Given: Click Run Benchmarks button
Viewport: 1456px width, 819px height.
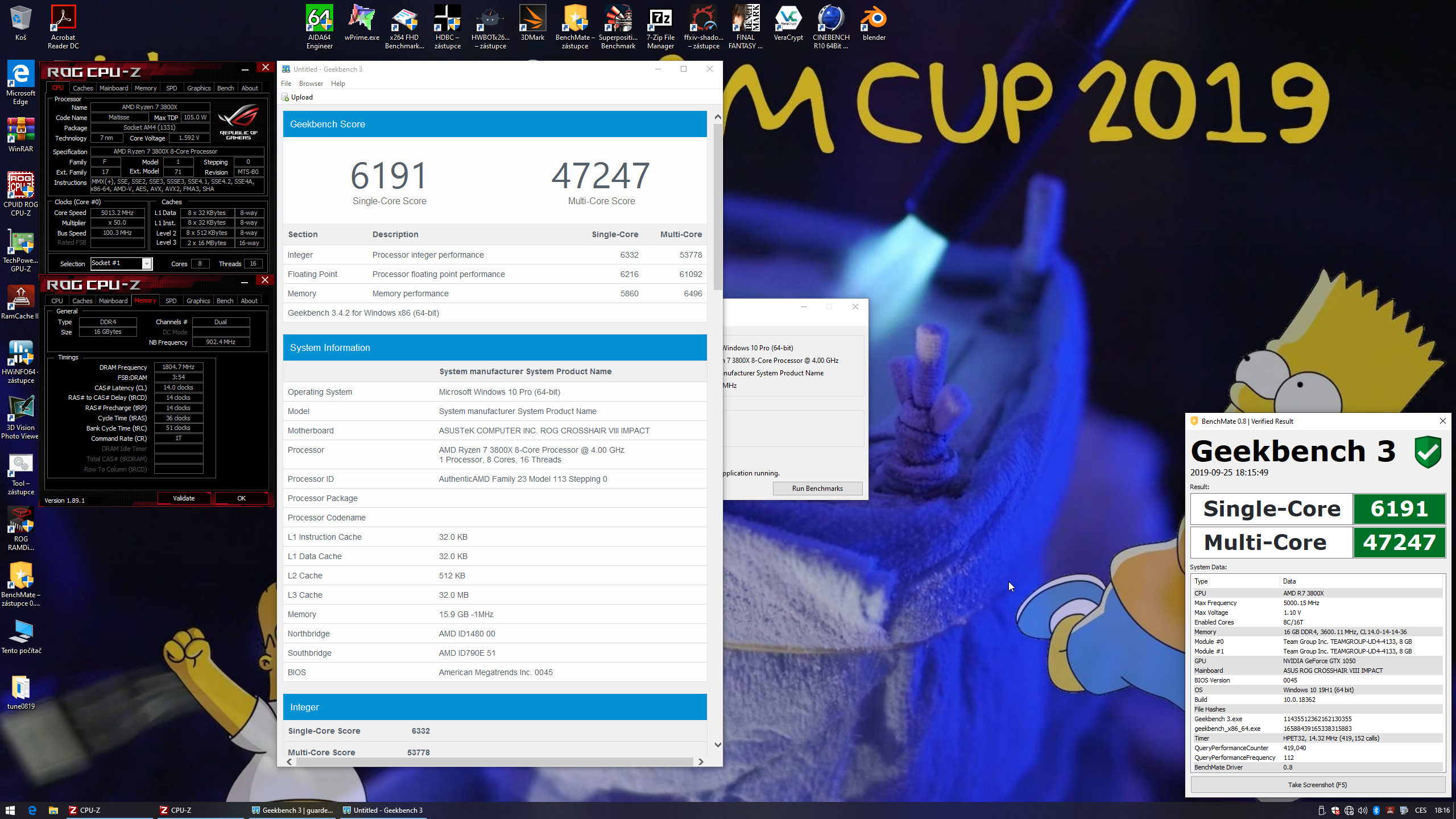Looking at the screenshot, I should click(817, 489).
